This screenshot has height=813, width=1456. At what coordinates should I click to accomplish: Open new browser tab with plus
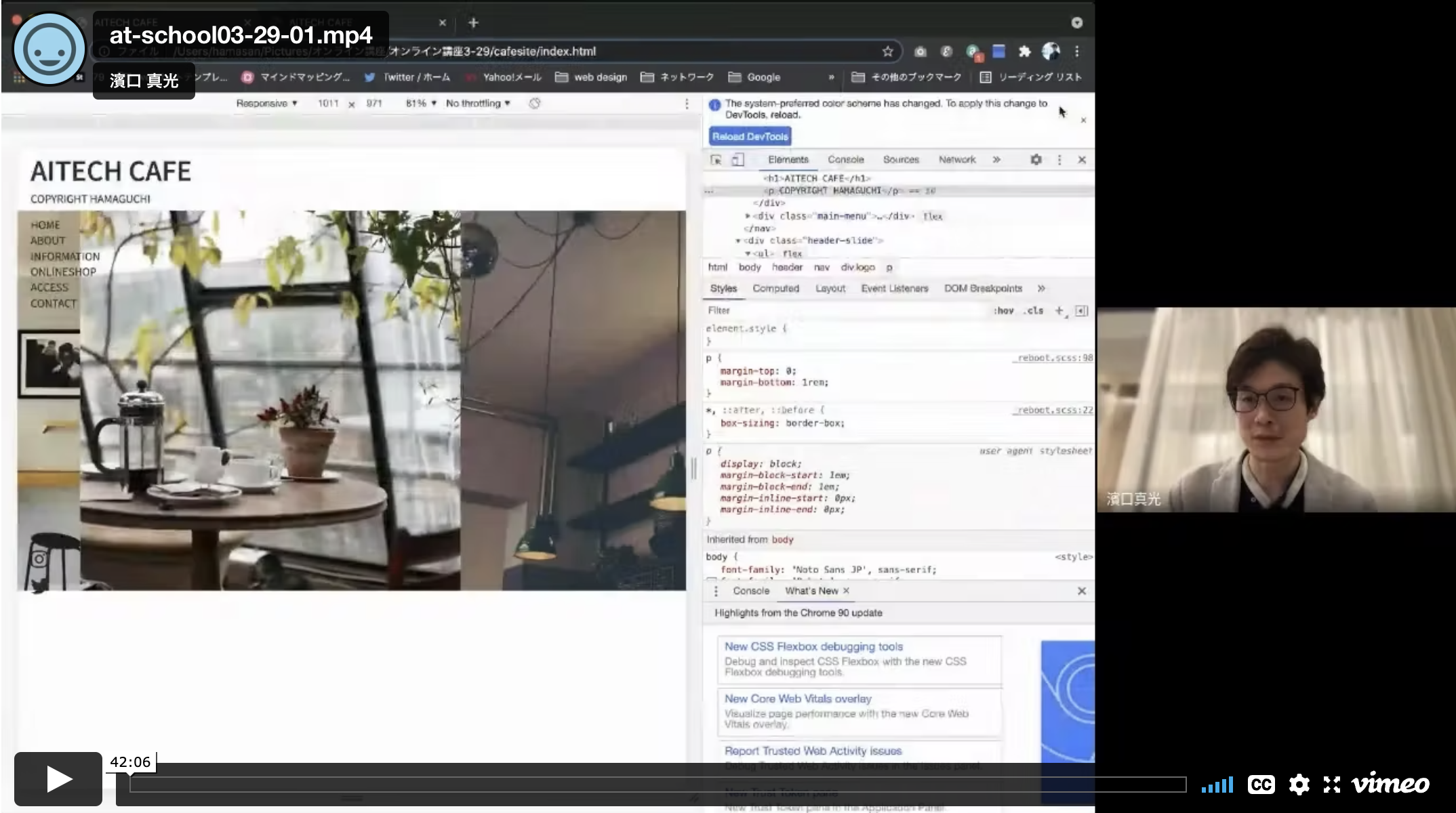point(473,22)
